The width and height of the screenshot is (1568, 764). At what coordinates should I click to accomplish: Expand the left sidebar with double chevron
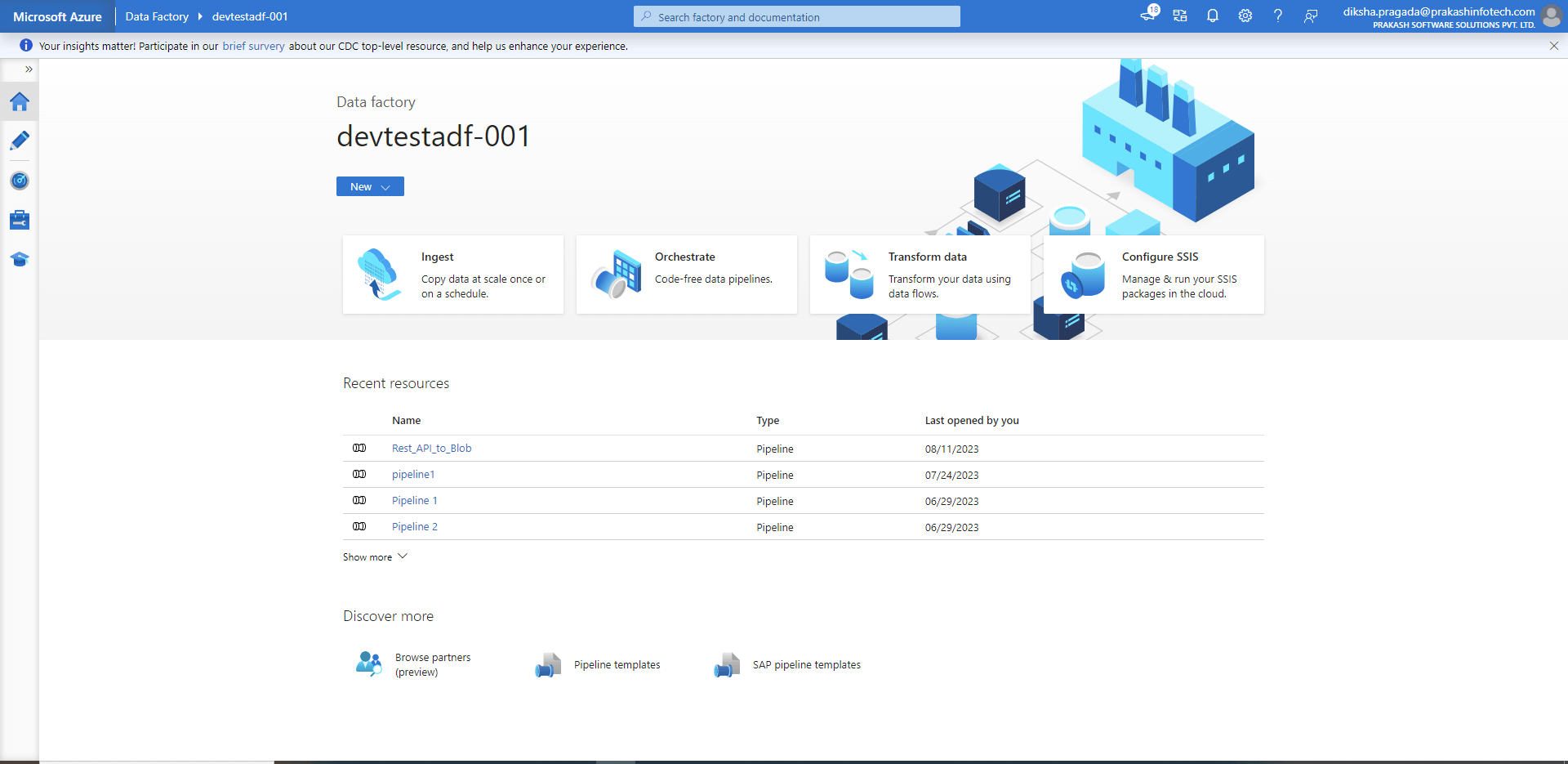point(29,69)
